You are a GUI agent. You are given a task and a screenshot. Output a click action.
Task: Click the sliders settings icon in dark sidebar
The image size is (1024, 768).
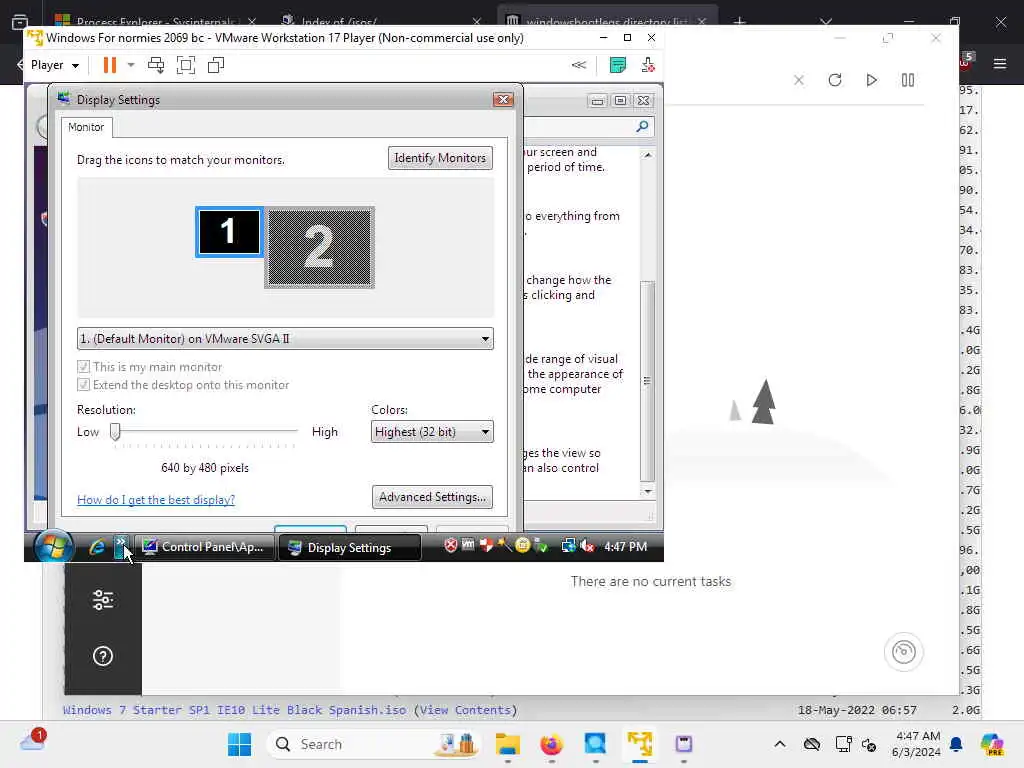(x=103, y=600)
